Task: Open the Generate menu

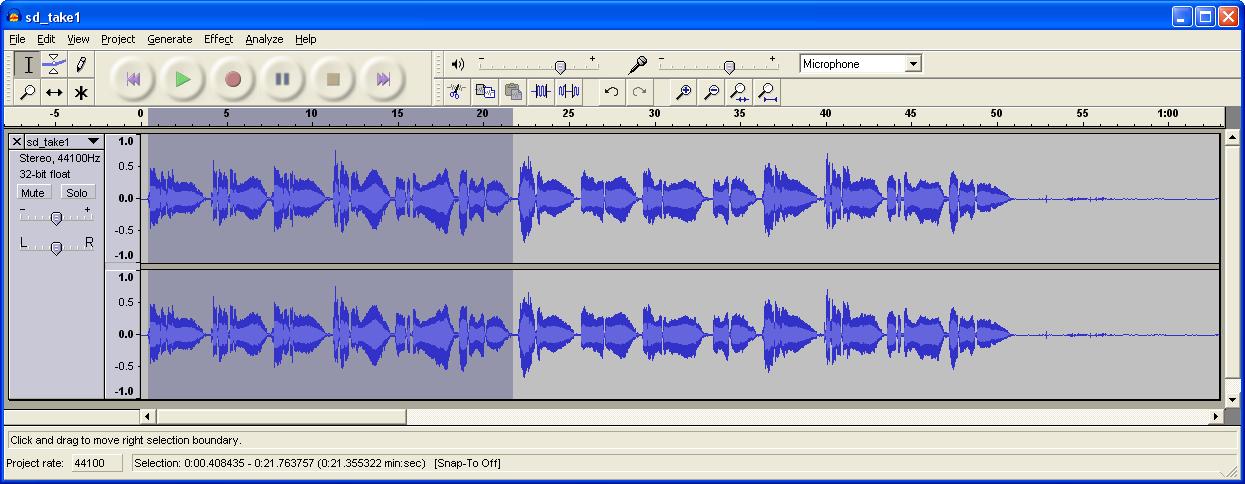Action: click(169, 39)
